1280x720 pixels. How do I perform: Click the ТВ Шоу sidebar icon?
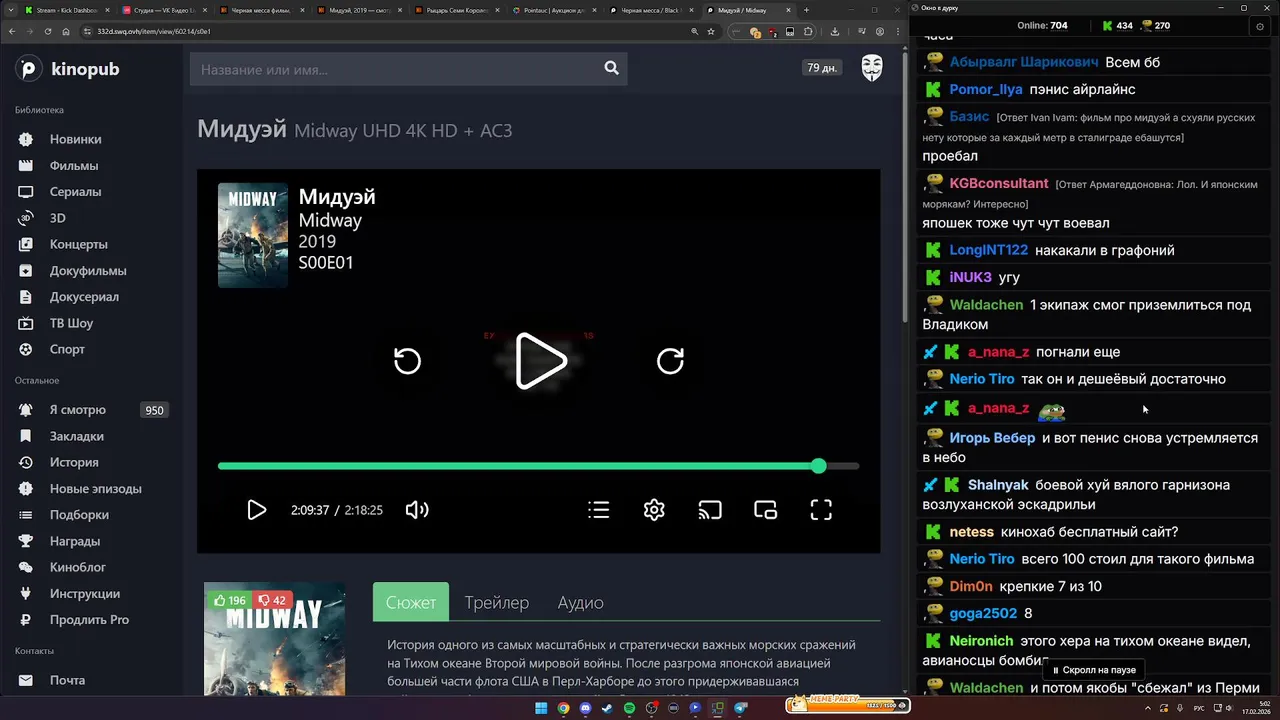[x=26, y=323]
